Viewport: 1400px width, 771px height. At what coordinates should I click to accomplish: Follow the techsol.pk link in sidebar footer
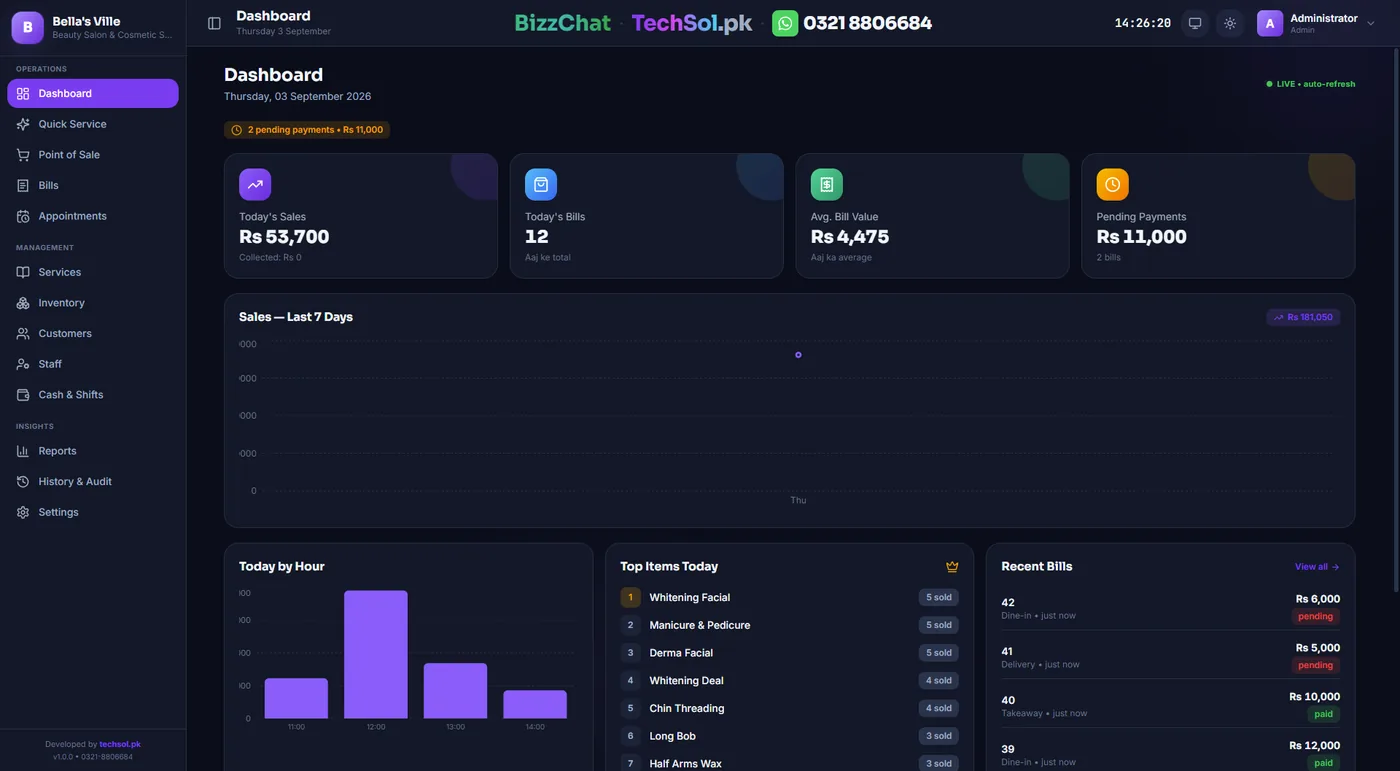(120, 744)
